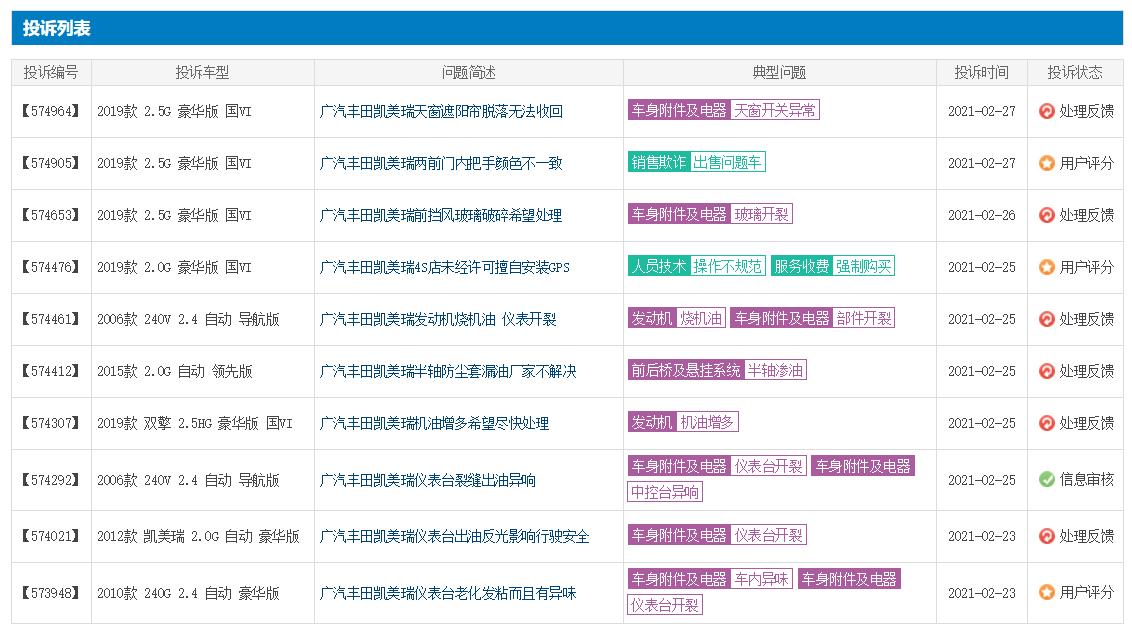
Task: Click the green check icon in row 574292
Action: coord(1046,480)
